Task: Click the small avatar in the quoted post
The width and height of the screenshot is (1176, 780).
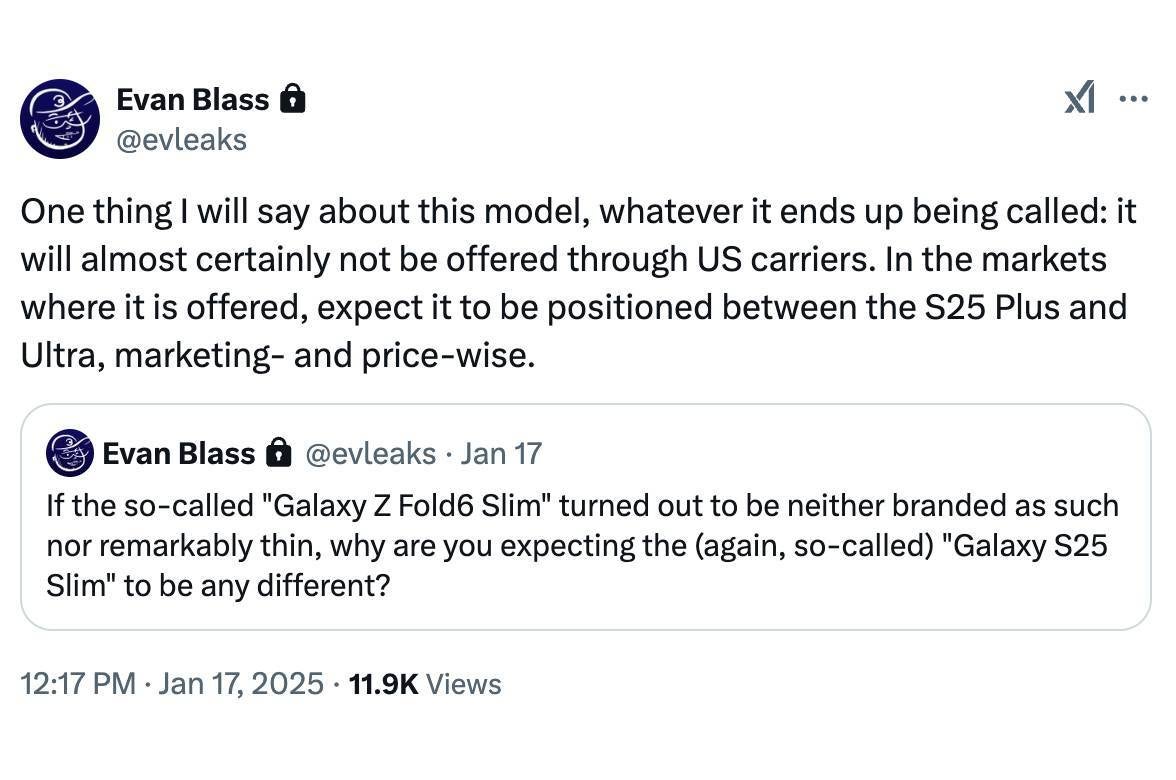Action: pyautogui.click(x=70, y=453)
